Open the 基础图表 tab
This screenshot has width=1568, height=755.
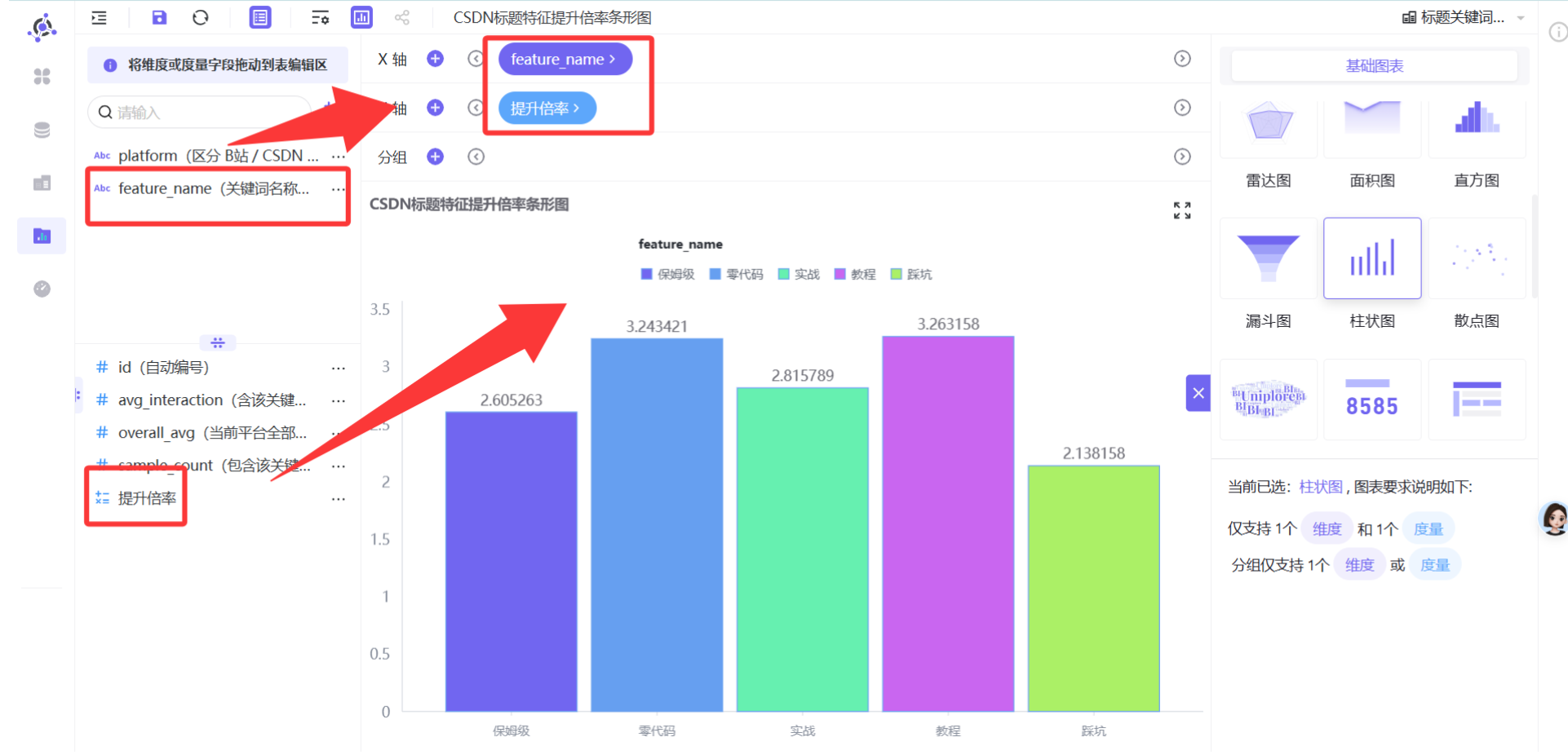click(x=1374, y=66)
